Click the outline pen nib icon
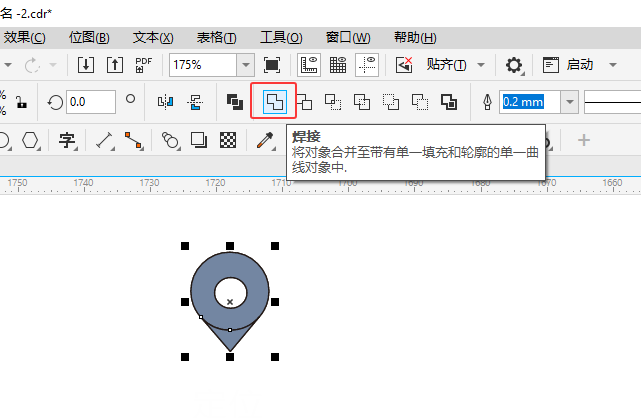This screenshot has height=418, width=641. tap(487, 102)
